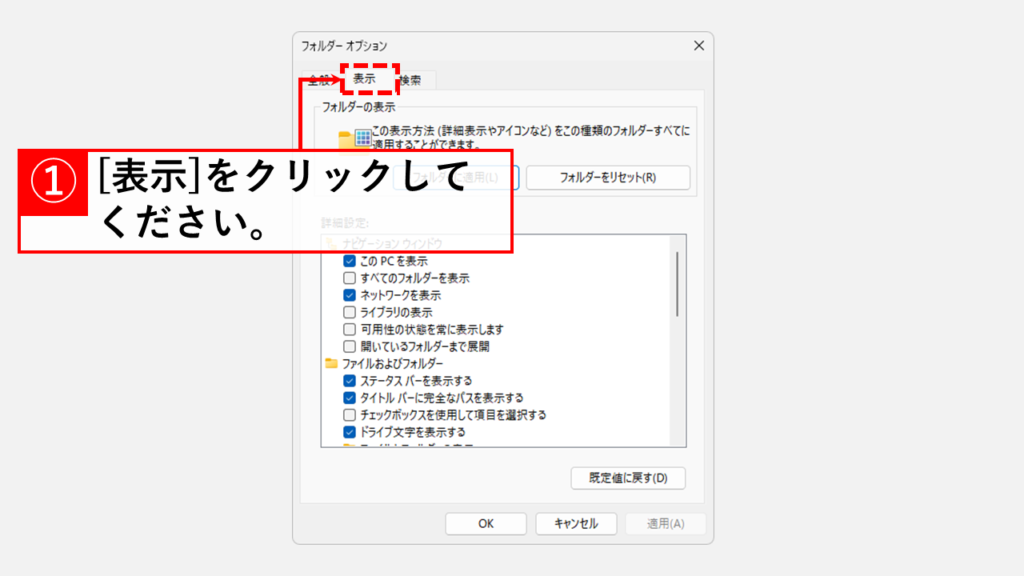This screenshot has height=576, width=1024.
Task: Confirm settings with the OK button
Action: click(x=486, y=523)
